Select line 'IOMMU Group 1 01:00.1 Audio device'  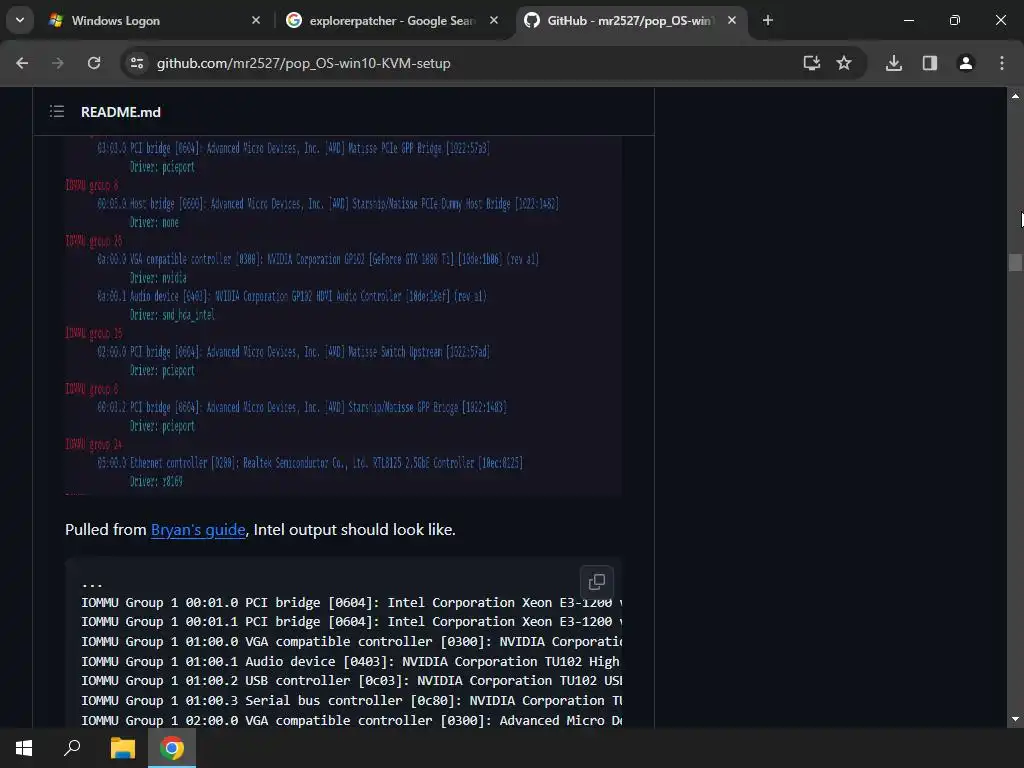(351, 661)
